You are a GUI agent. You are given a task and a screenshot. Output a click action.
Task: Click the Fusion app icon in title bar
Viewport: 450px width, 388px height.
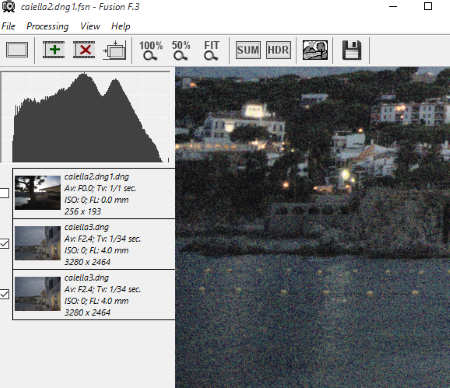[x=8, y=6]
